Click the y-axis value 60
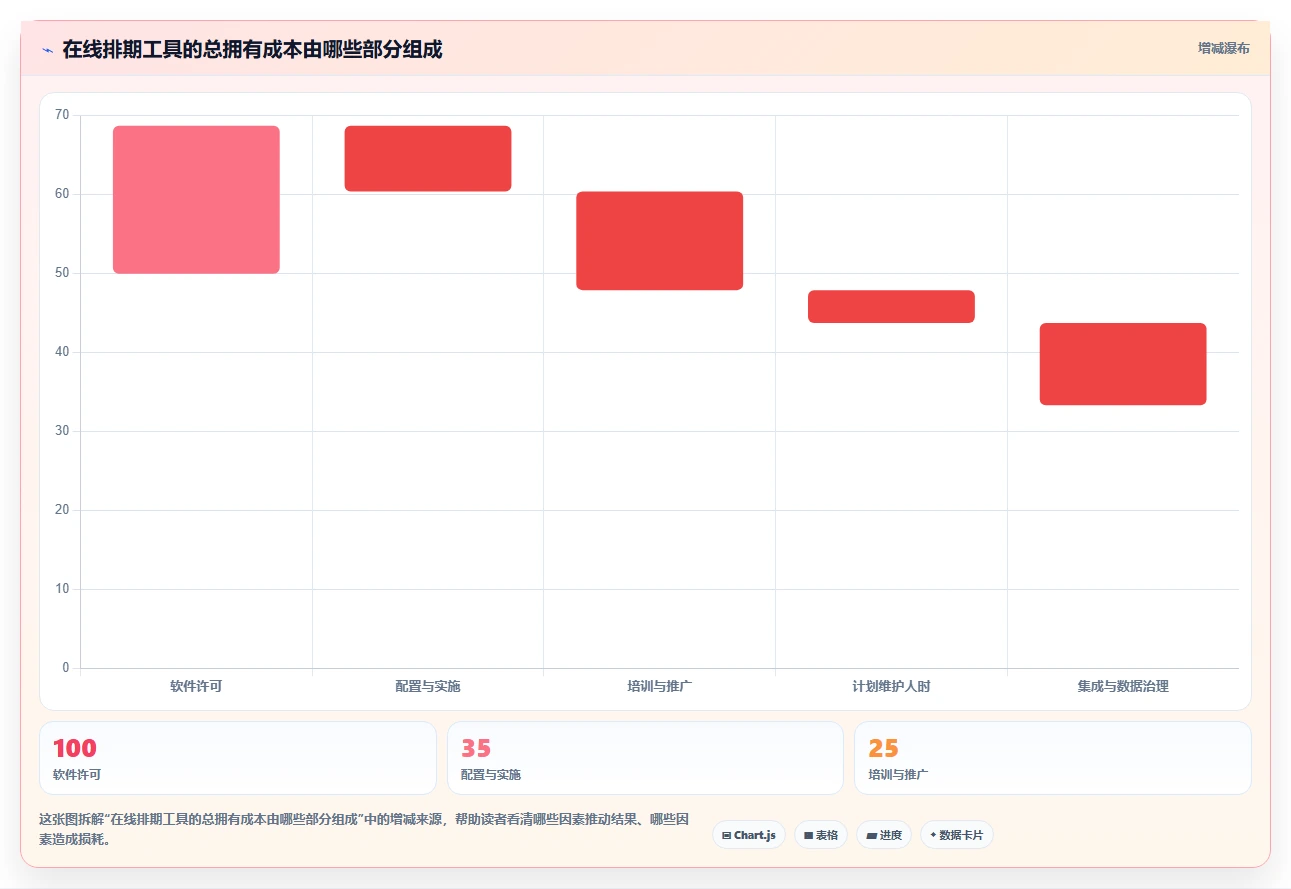This screenshot has width=1291, height=889. [x=62, y=194]
